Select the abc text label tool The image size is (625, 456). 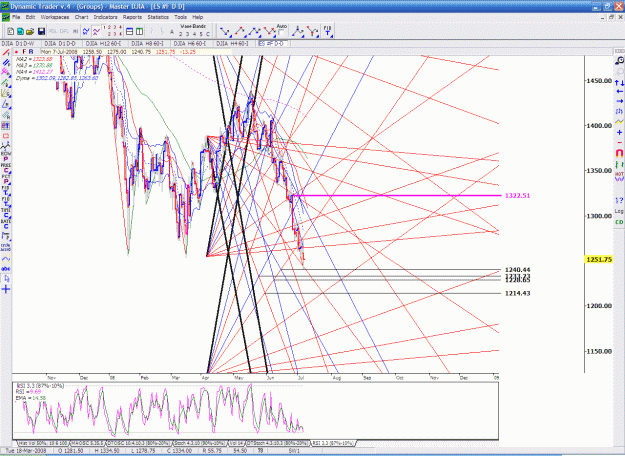tap(6, 269)
